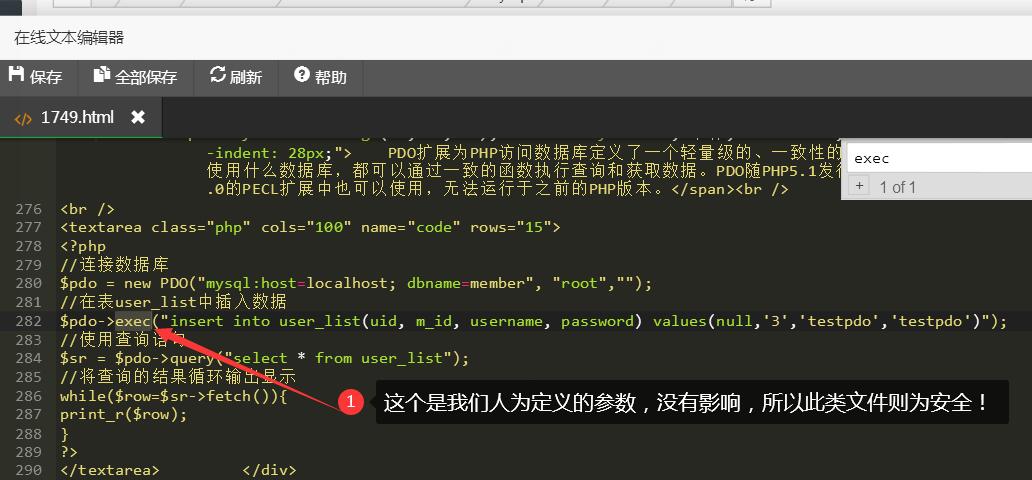Screen dimensions: 1032x480
Task: Close the 1749.html tab
Action: [138, 118]
